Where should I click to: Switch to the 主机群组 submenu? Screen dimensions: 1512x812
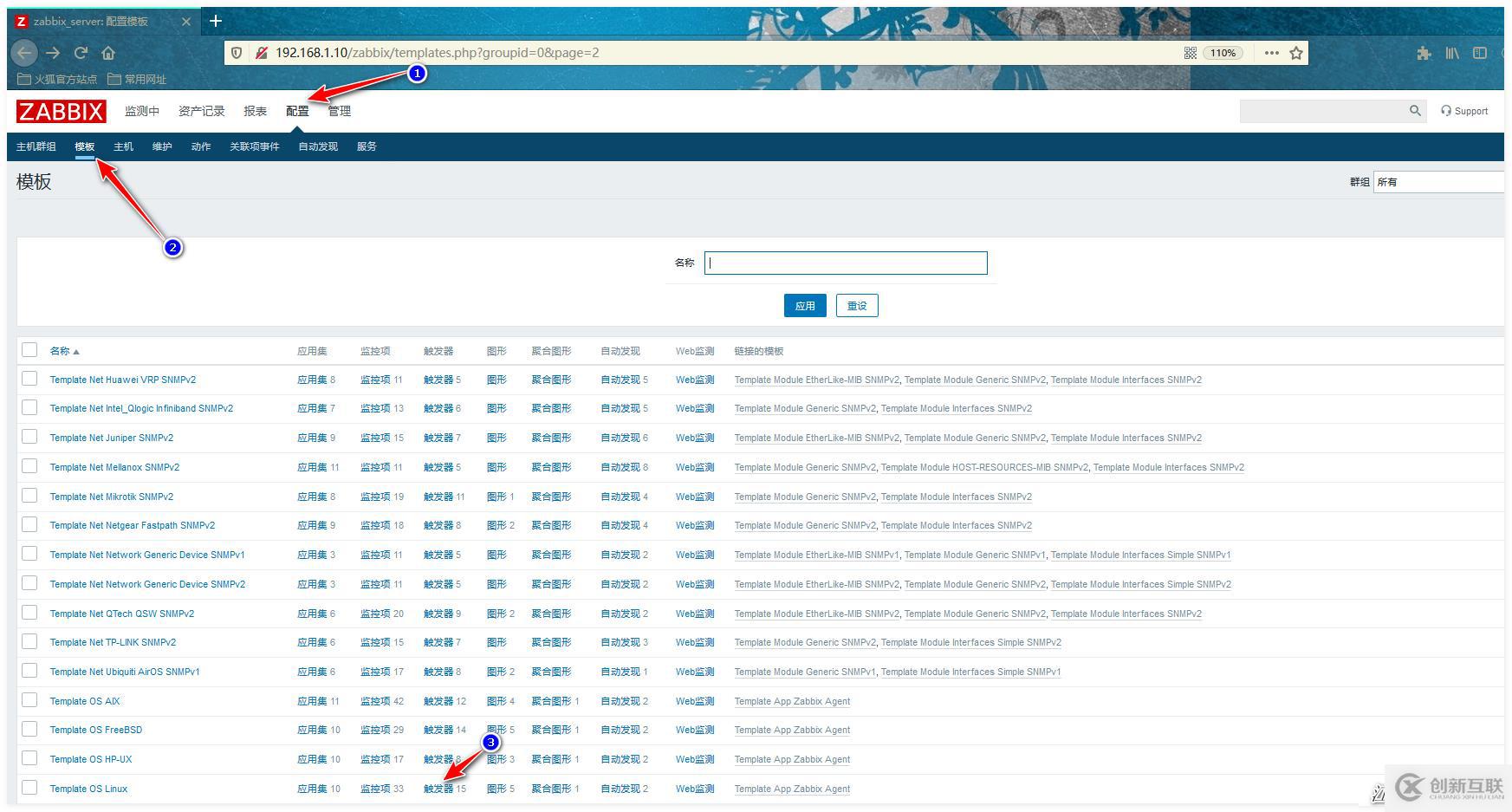click(x=36, y=146)
